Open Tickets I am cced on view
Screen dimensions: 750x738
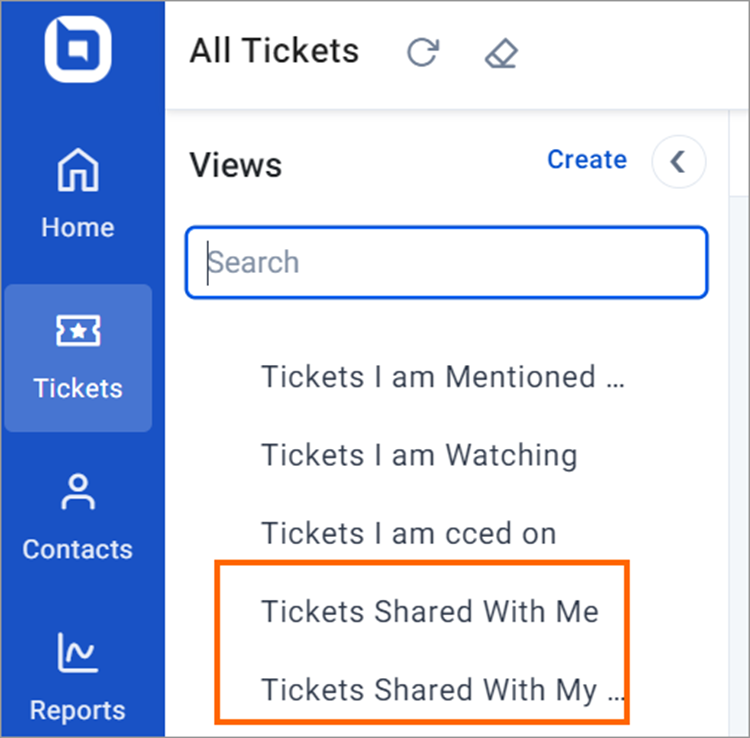coord(409,533)
